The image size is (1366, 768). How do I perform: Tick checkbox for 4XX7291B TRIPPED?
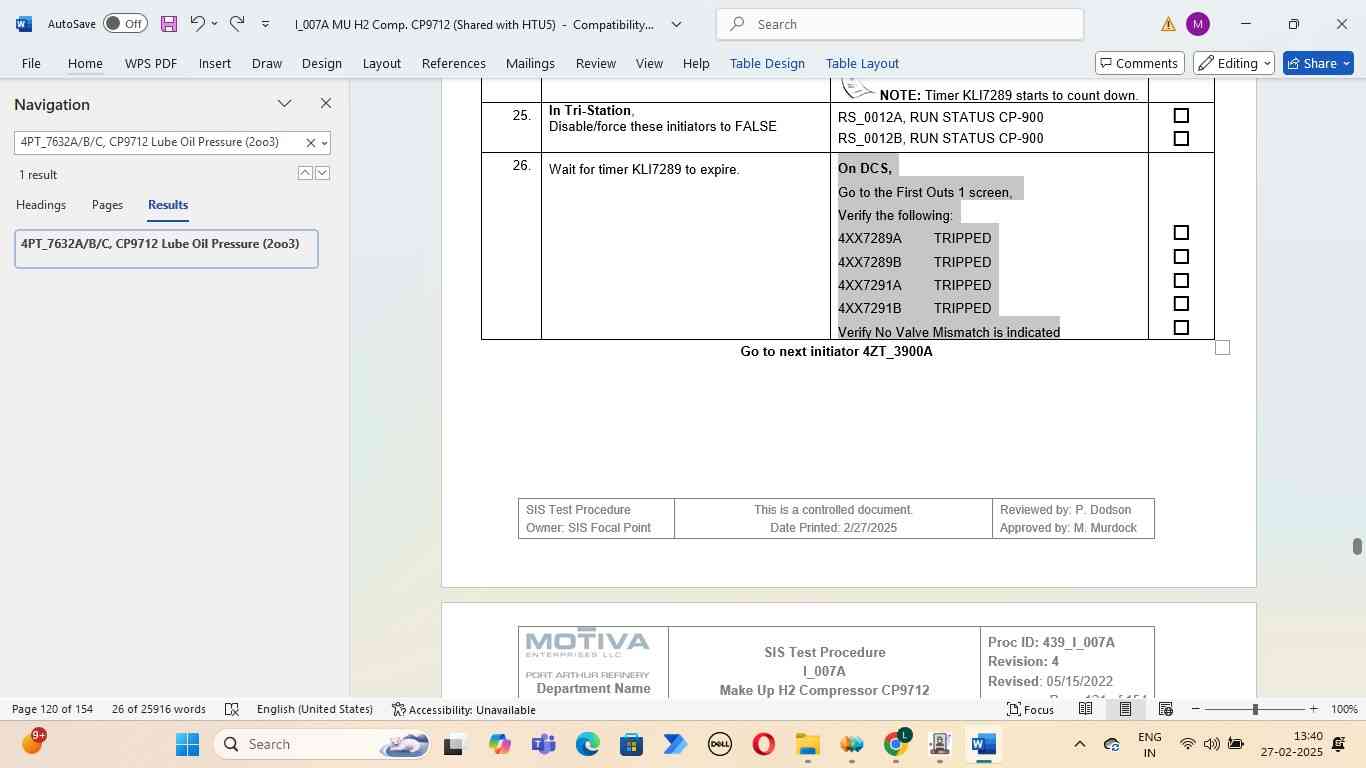coord(1181,304)
